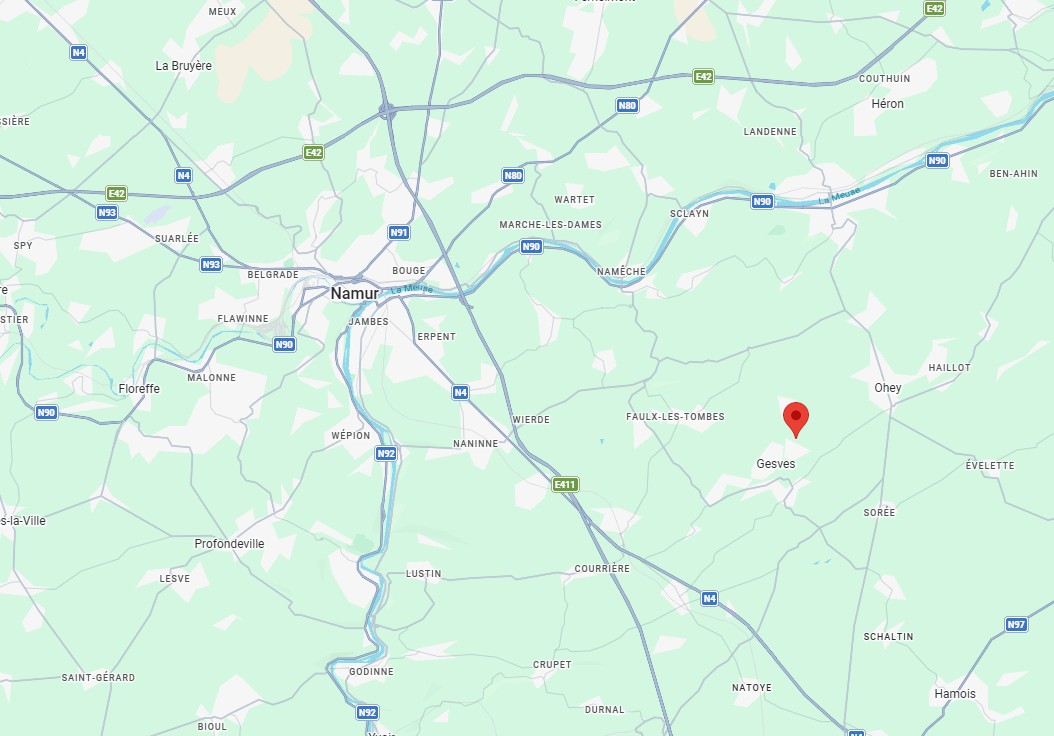Select the La Bruyère label
The width and height of the screenshot is (1054, 736).
(x=184, y=66)
